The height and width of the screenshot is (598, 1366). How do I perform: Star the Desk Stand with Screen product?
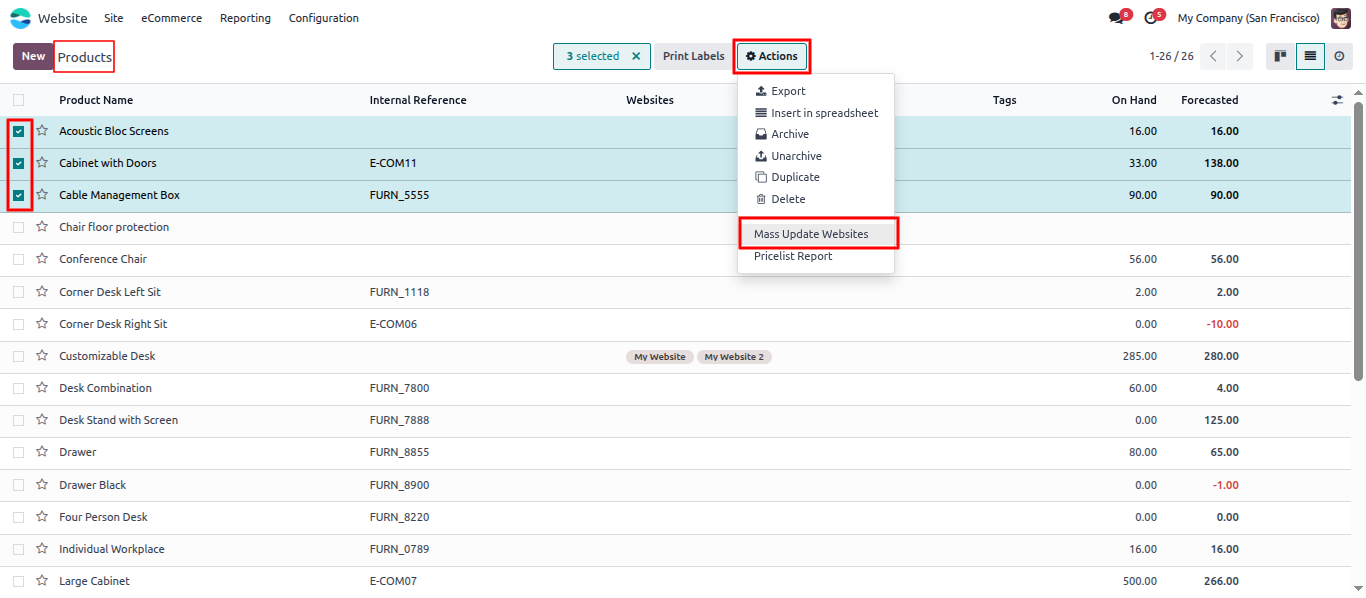pyautogui.click(x=42, y=420)
